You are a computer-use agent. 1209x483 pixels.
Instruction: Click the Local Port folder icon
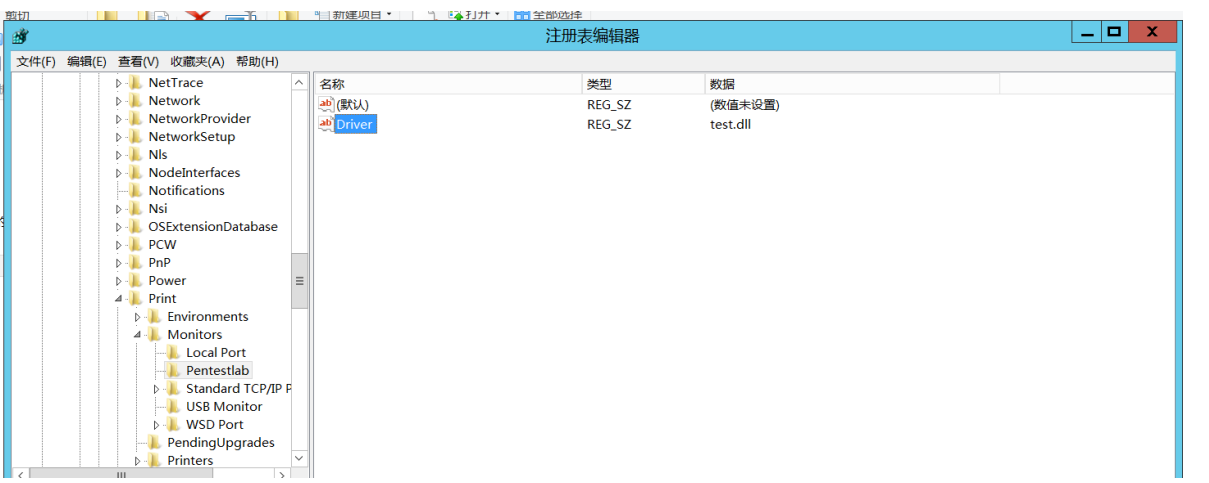[x=173, y=352]
